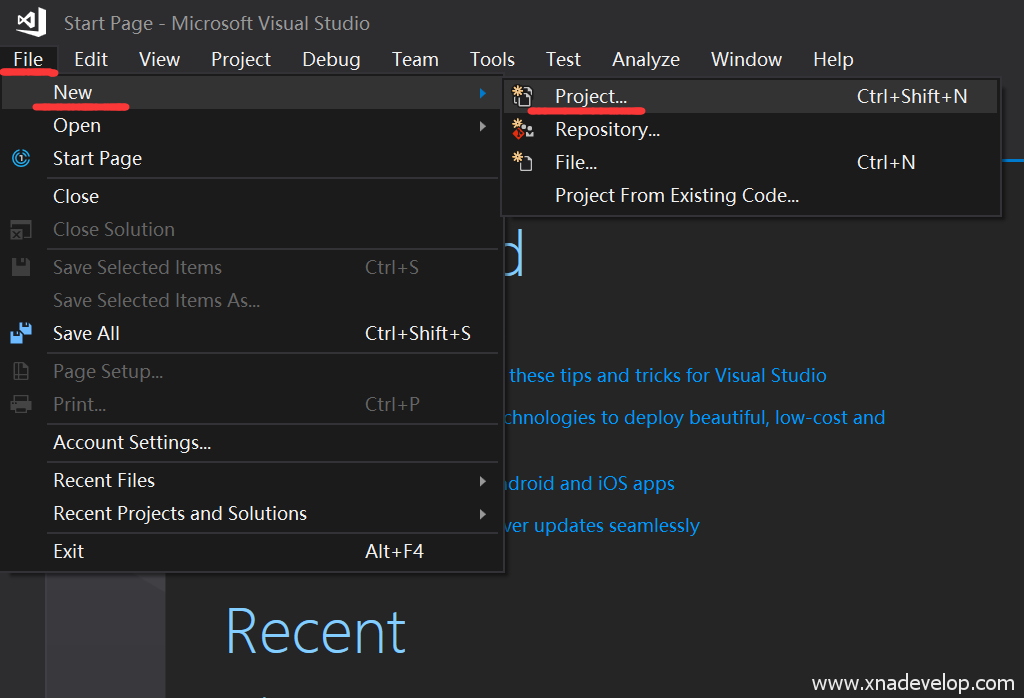Viewport: 1024px width, 698px height.
Task: Click the New File icon in submenu
Action: click(x=522, y=162)
